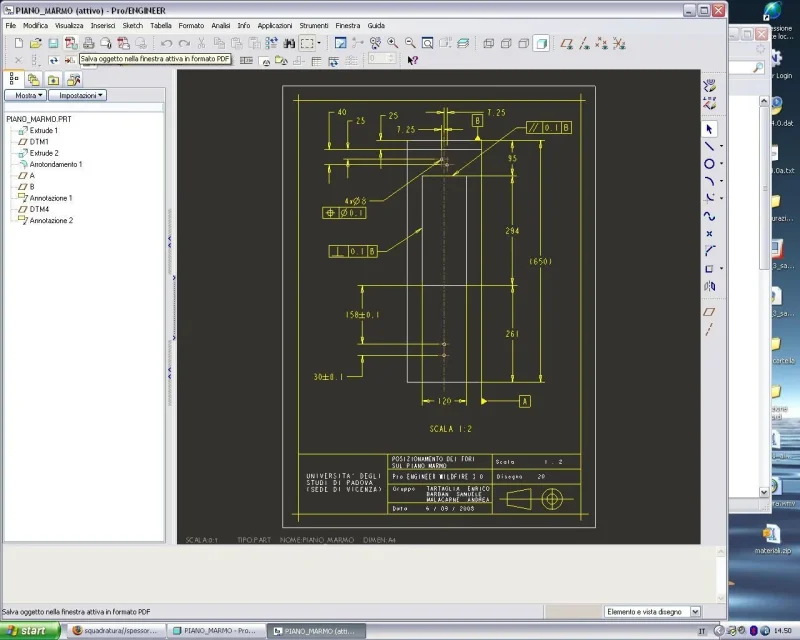Select the Line sketch tool

pos(709,146)
